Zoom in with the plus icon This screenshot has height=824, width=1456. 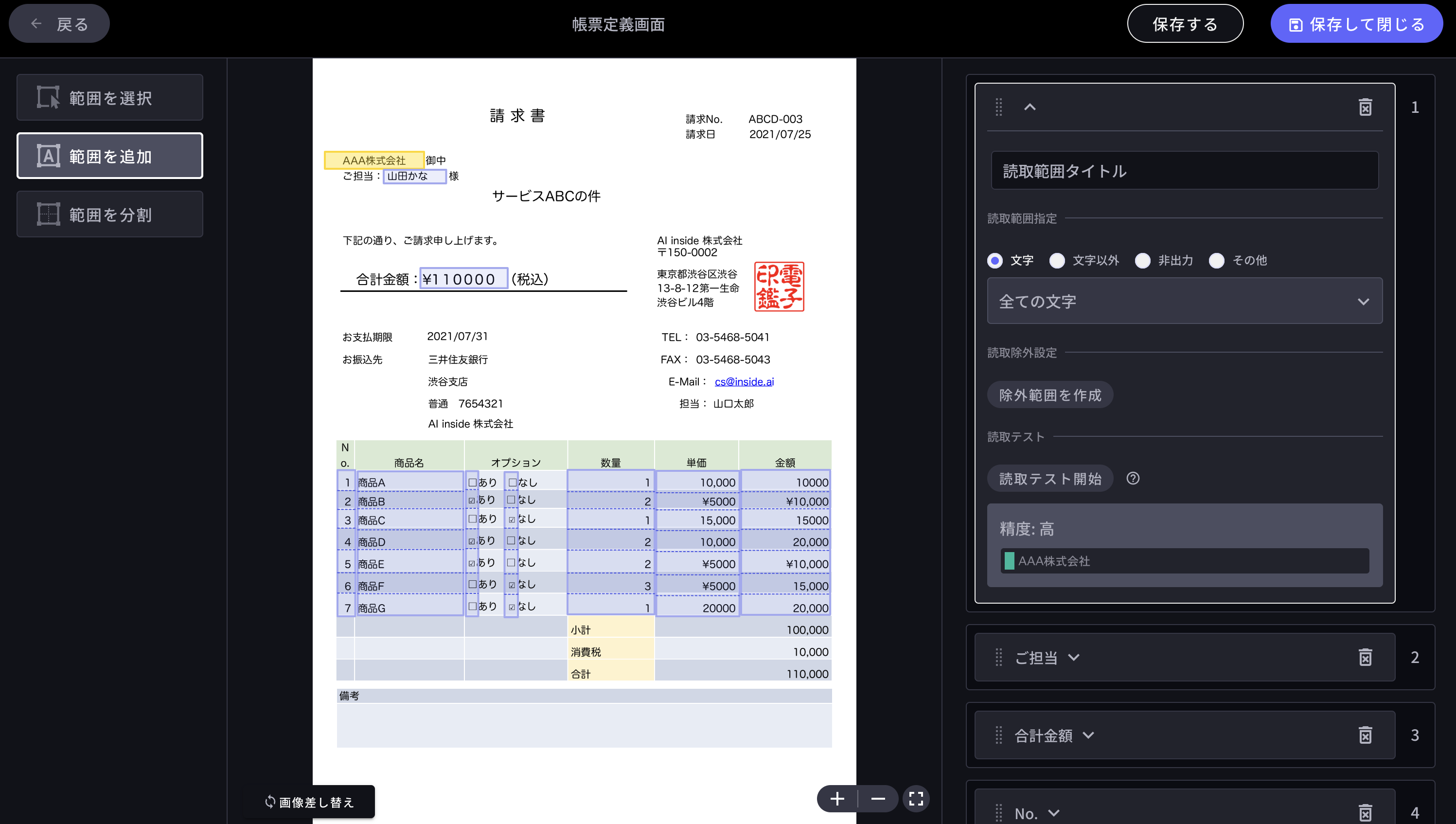coord(837,799)
